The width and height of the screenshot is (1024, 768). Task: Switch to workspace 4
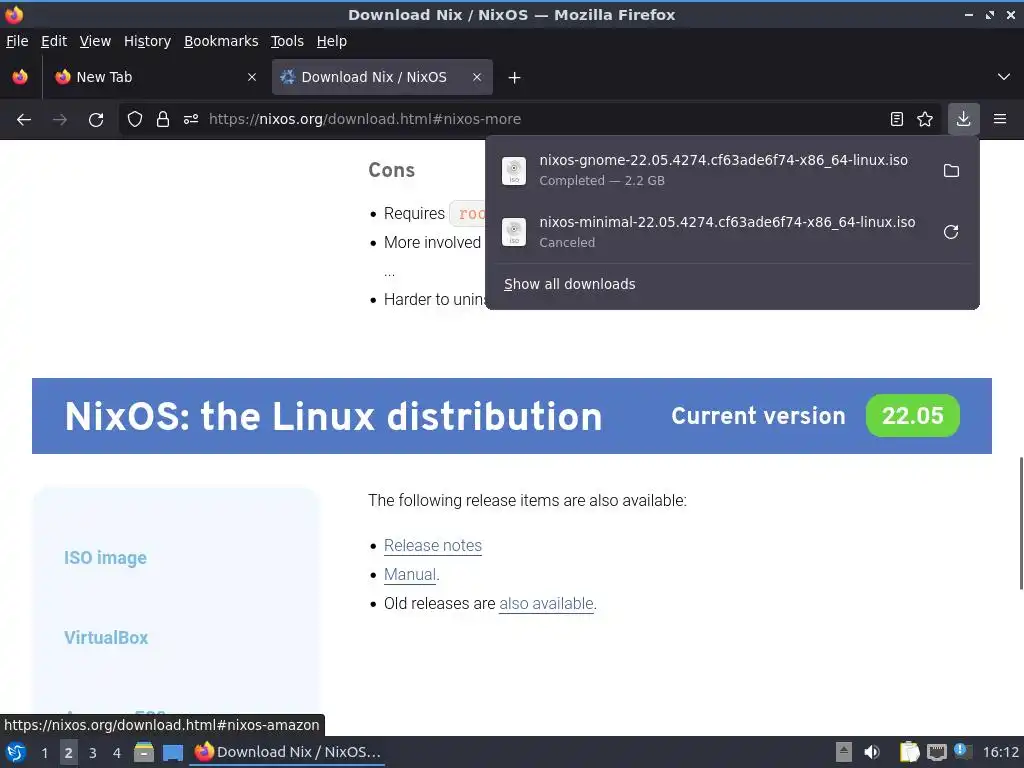coord(117,753)
